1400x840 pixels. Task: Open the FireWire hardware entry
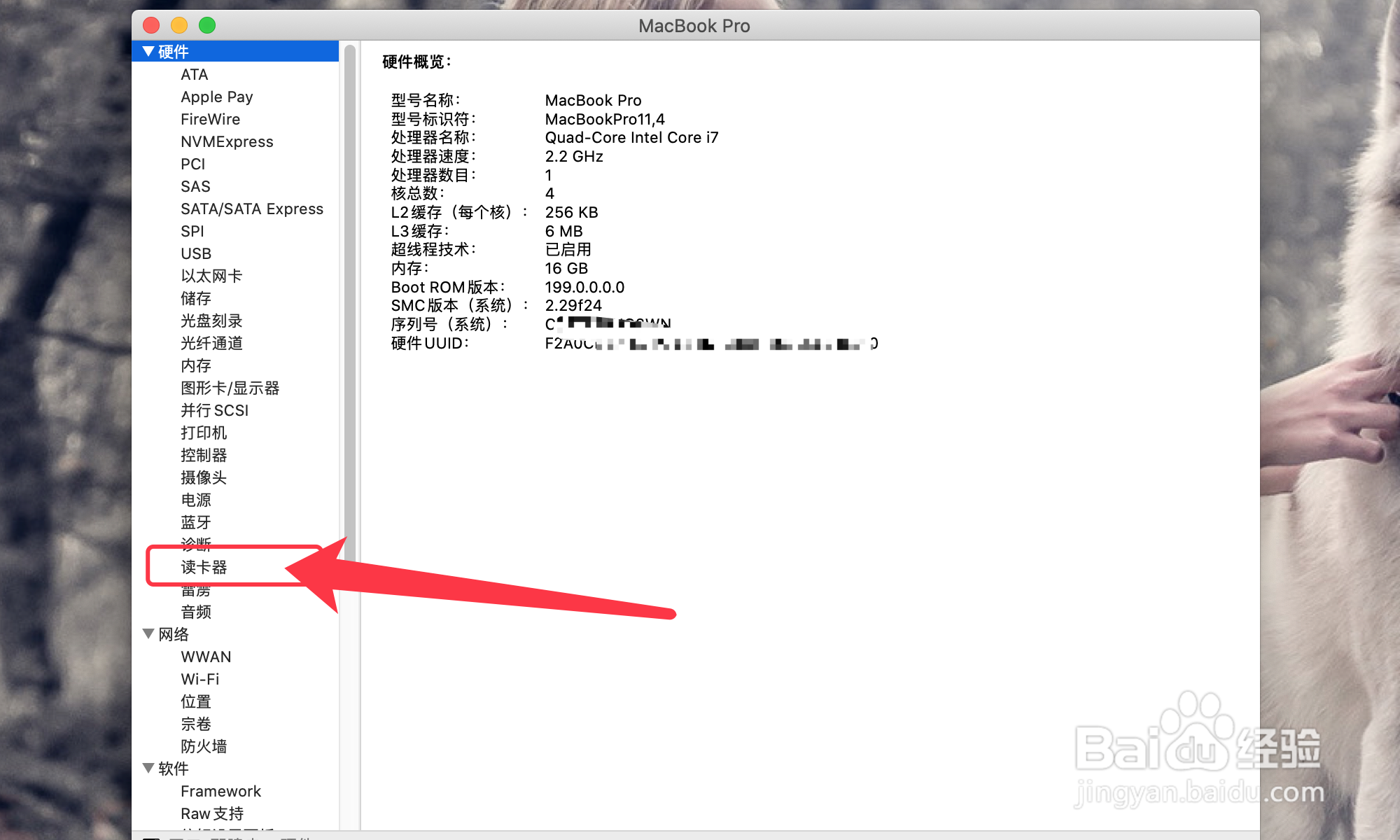point(210,119)
